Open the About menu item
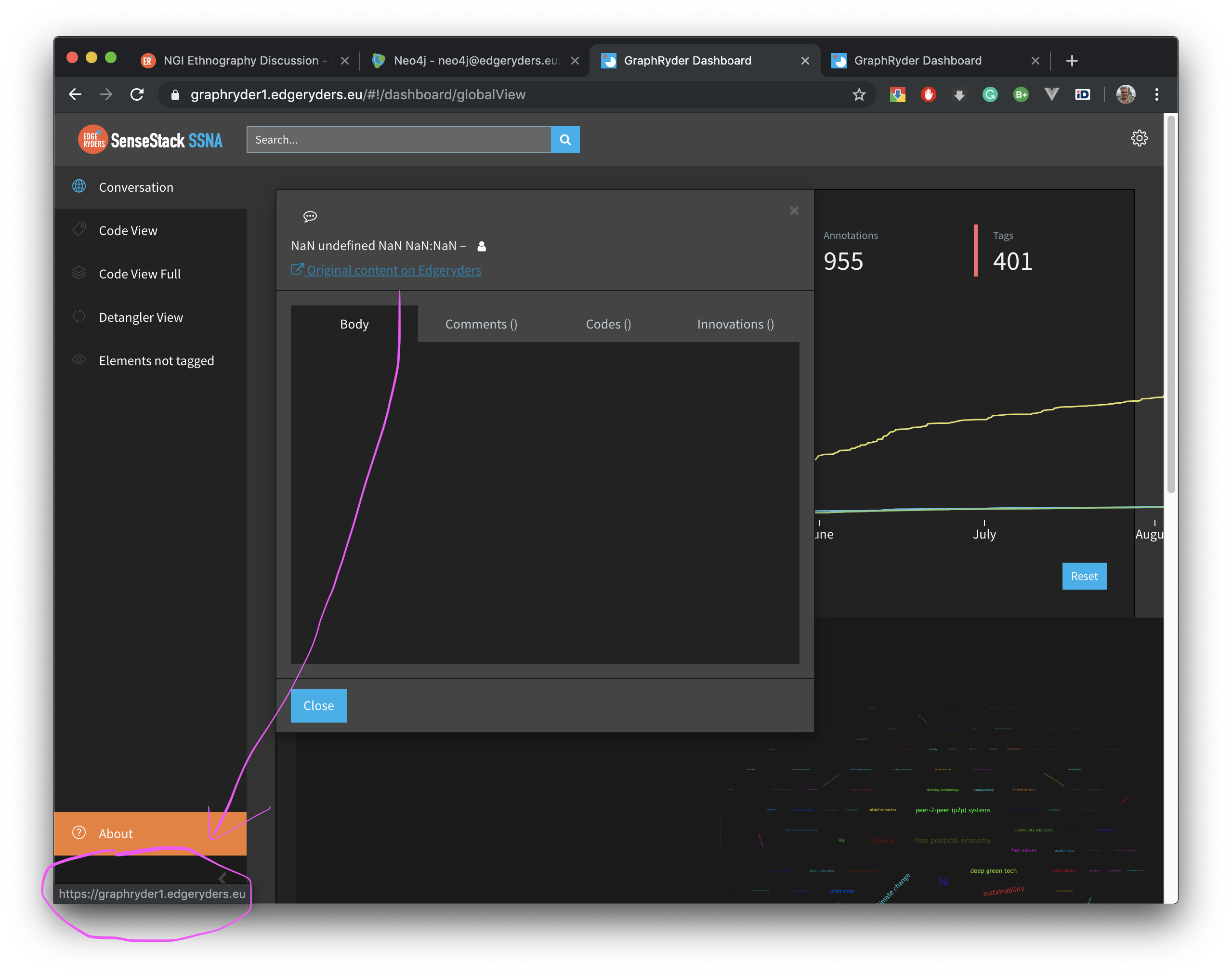 click(150, 833)
